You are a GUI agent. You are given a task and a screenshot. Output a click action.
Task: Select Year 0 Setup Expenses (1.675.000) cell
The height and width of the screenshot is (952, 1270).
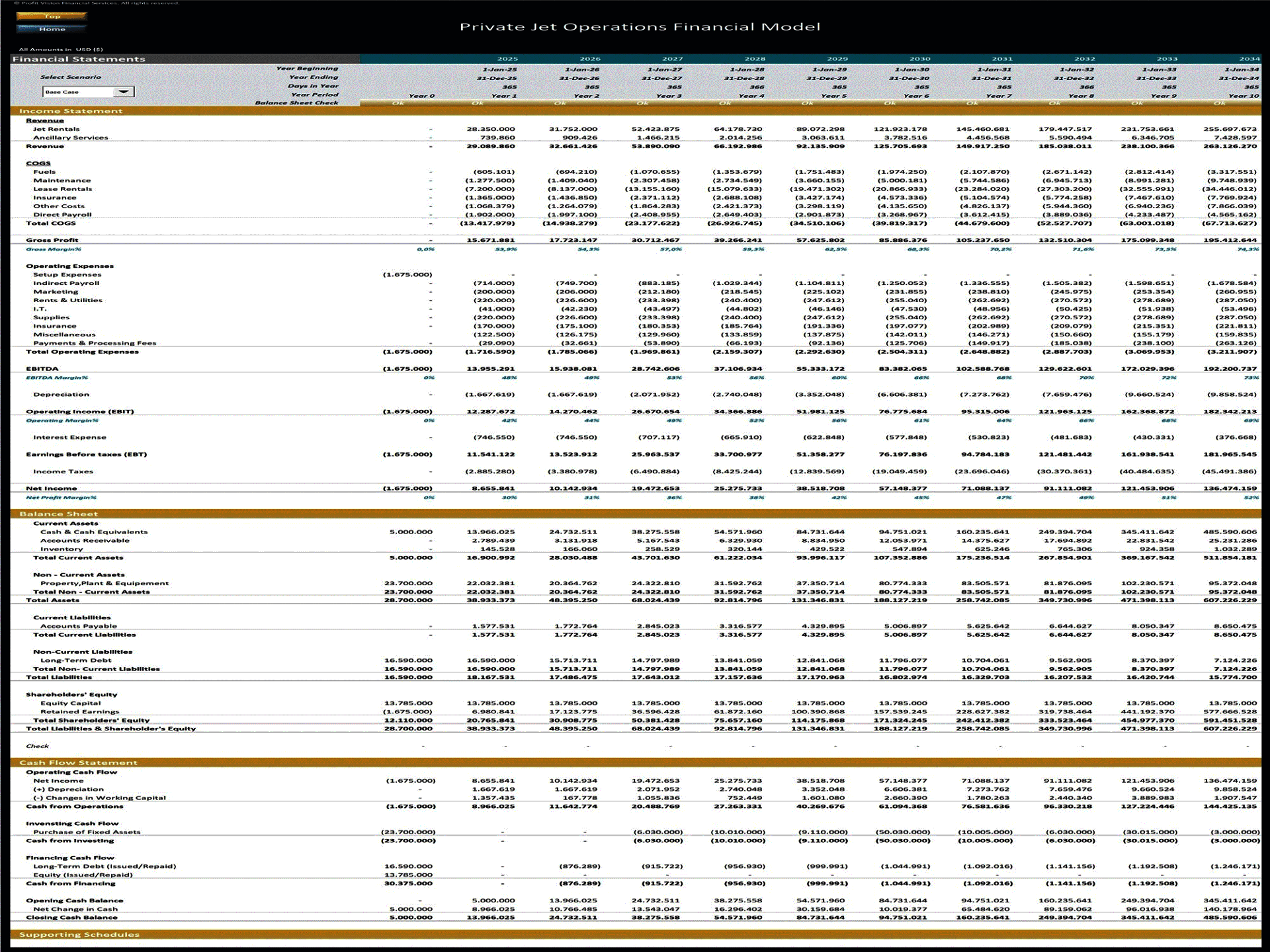click(x=407, y=274)
